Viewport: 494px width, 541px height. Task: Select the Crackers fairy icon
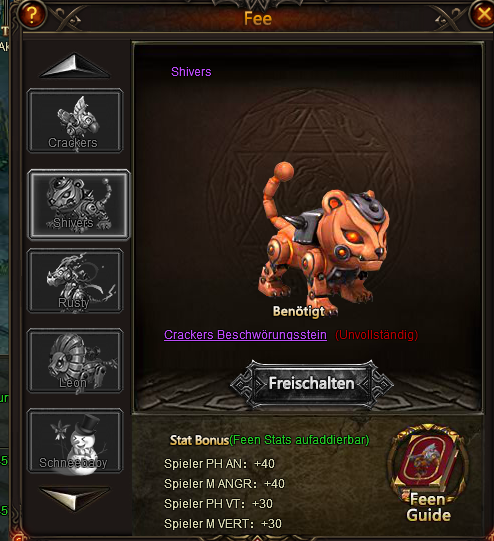[x=75, y=120]
